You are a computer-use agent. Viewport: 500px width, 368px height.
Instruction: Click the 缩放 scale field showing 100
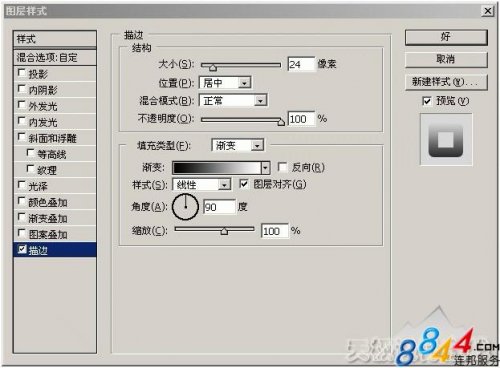(x=275, y=231)
